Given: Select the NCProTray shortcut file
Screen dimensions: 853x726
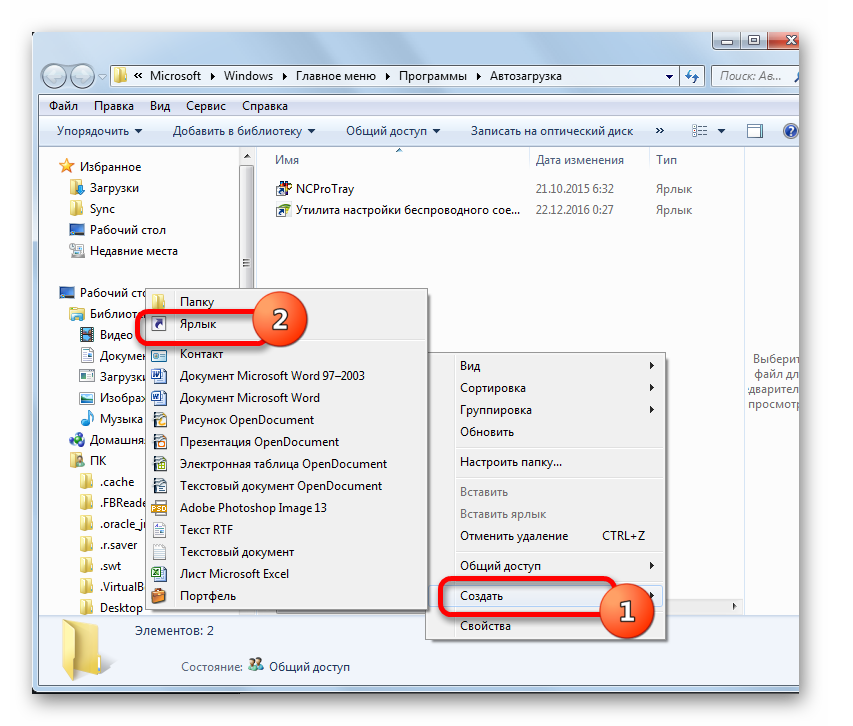Looking at the screenshot, I should click(x=324, y=188).
